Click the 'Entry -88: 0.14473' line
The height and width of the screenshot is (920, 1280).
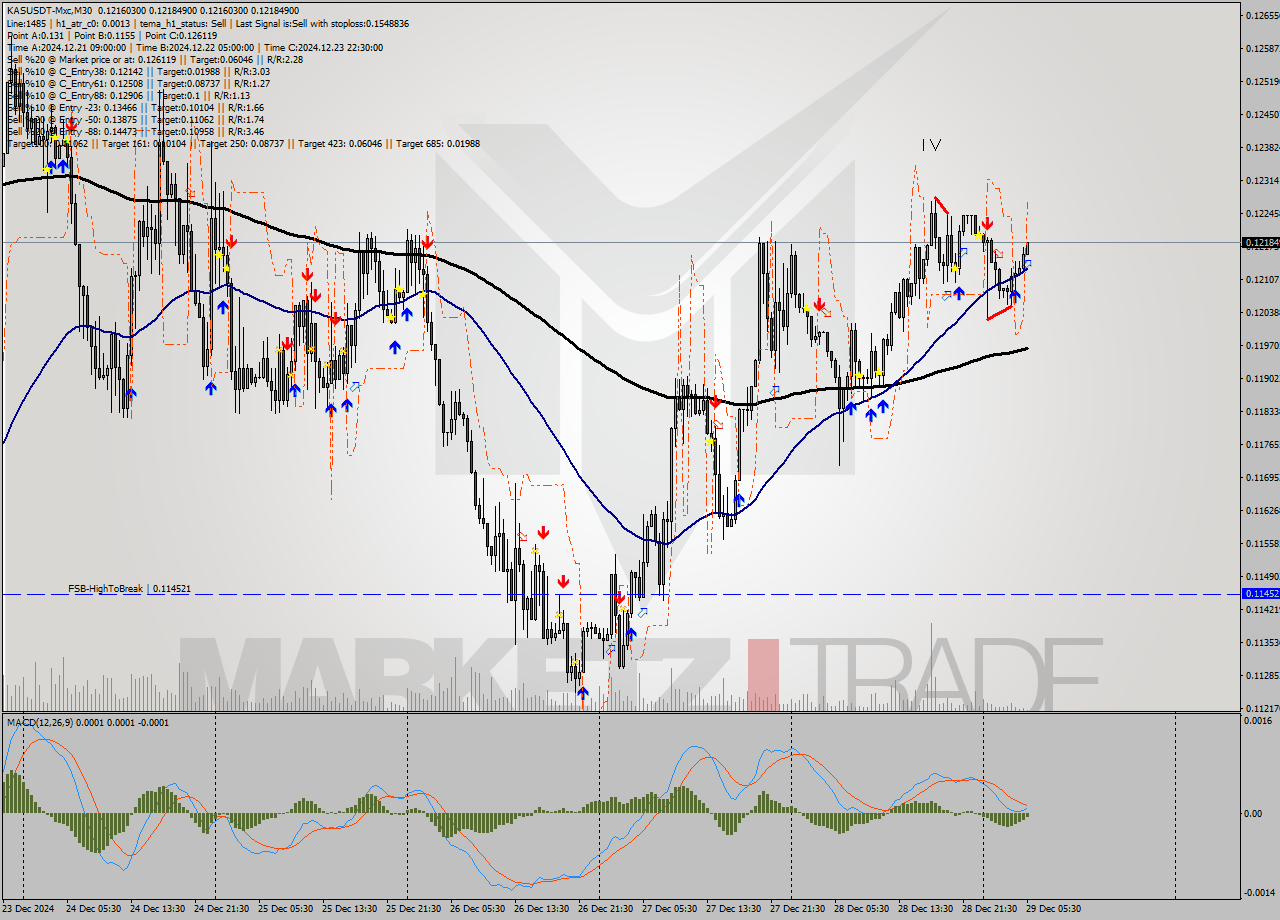point(135,131)
